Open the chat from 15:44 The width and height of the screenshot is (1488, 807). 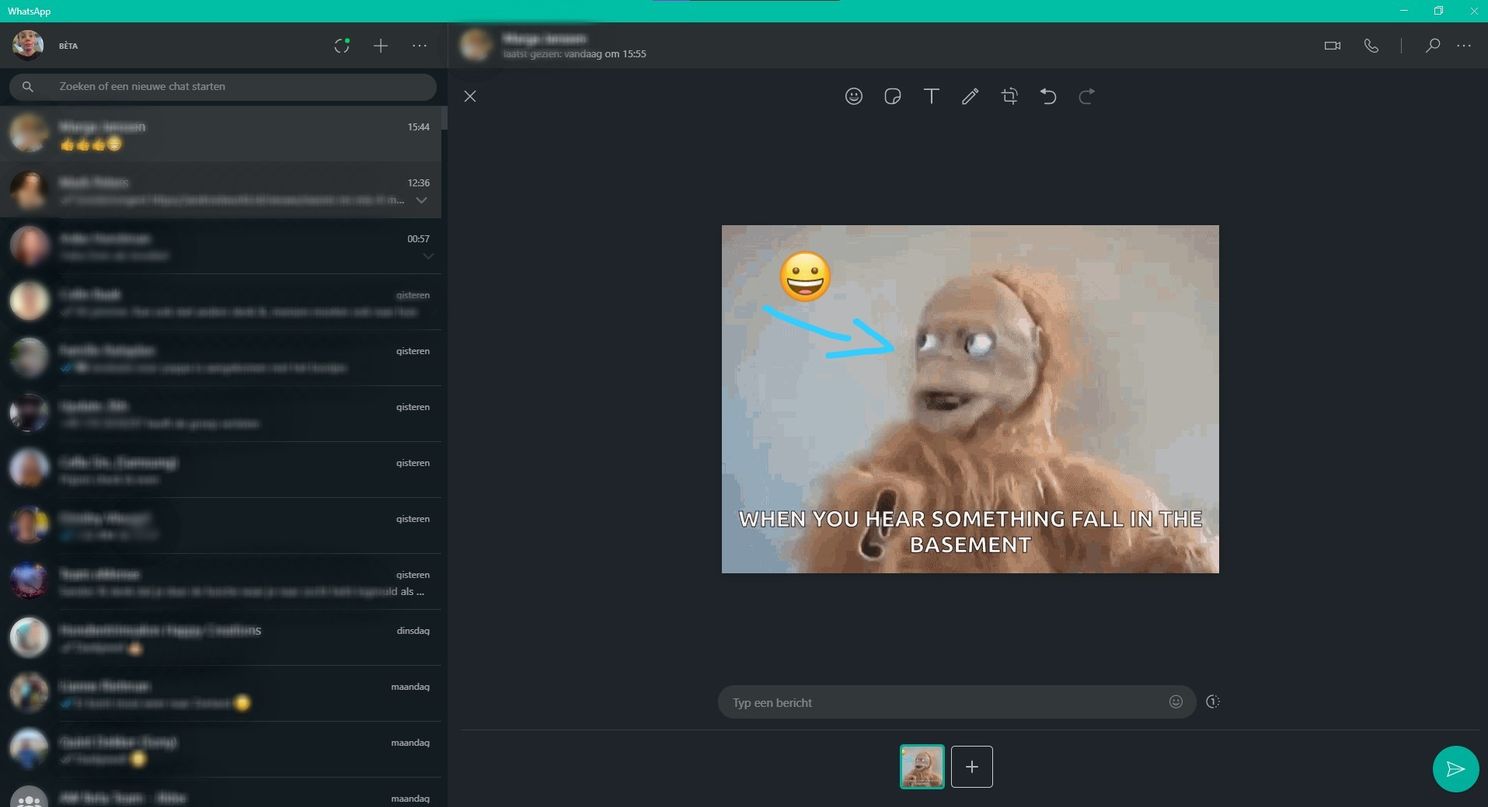click(x=220, y=134)
